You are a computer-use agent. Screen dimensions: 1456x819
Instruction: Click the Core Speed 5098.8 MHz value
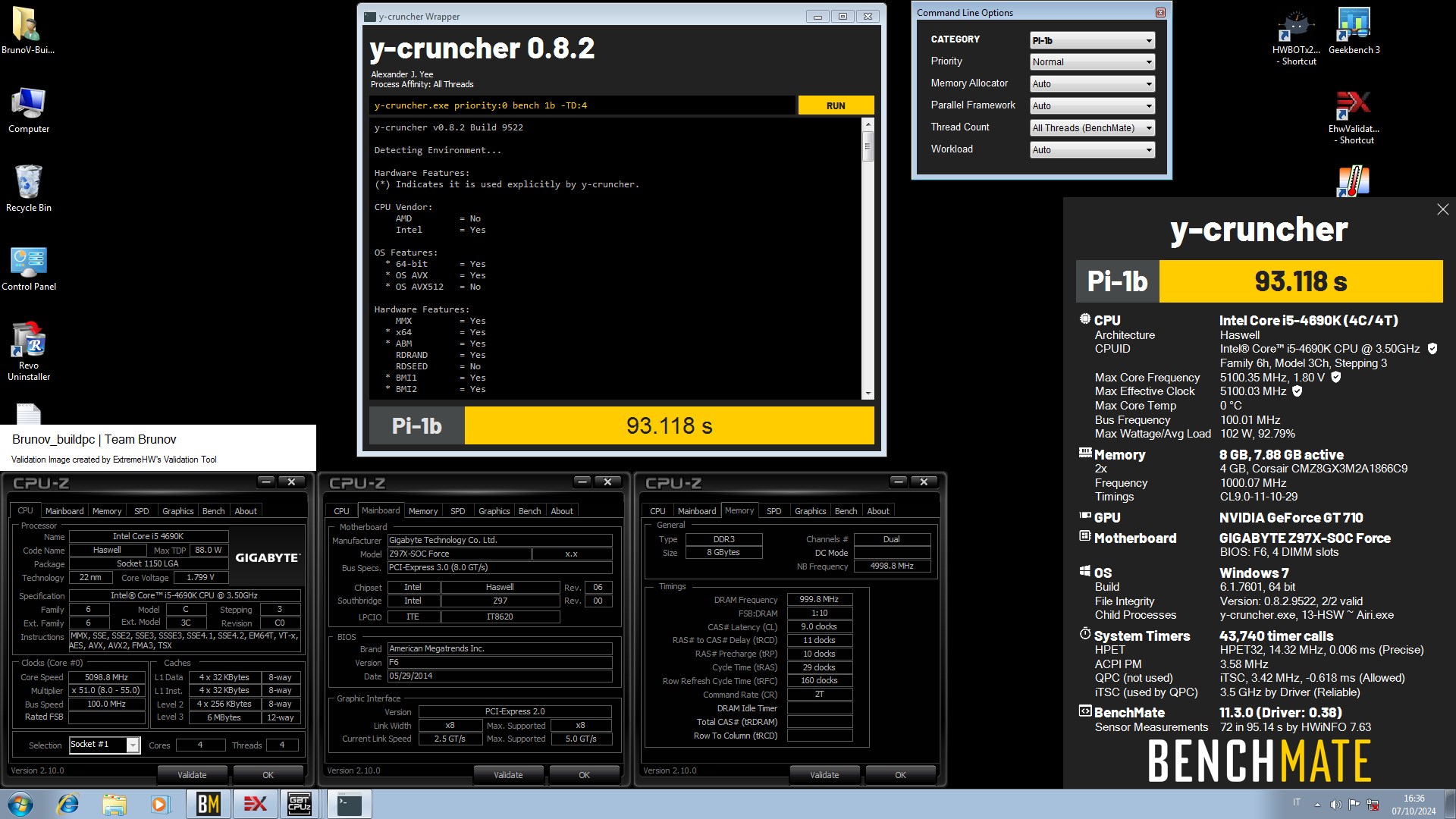point(106,677)
